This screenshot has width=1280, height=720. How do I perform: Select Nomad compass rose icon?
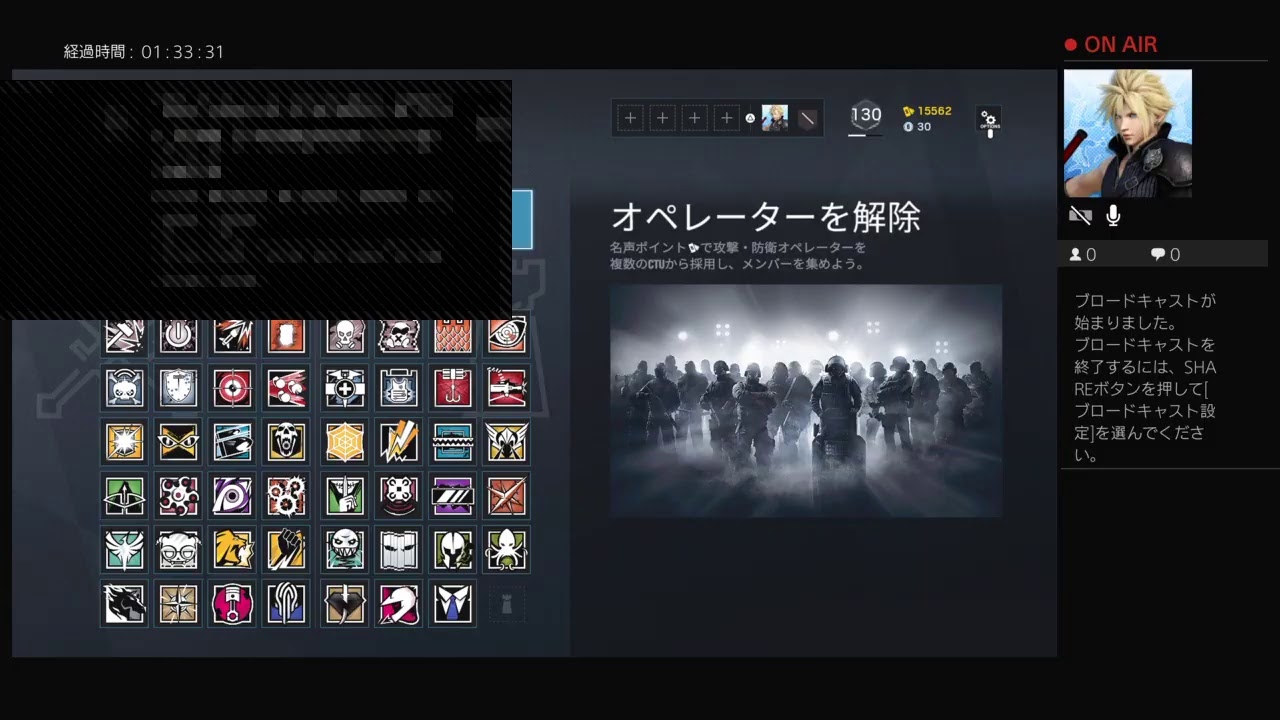(x=179, y=604)
